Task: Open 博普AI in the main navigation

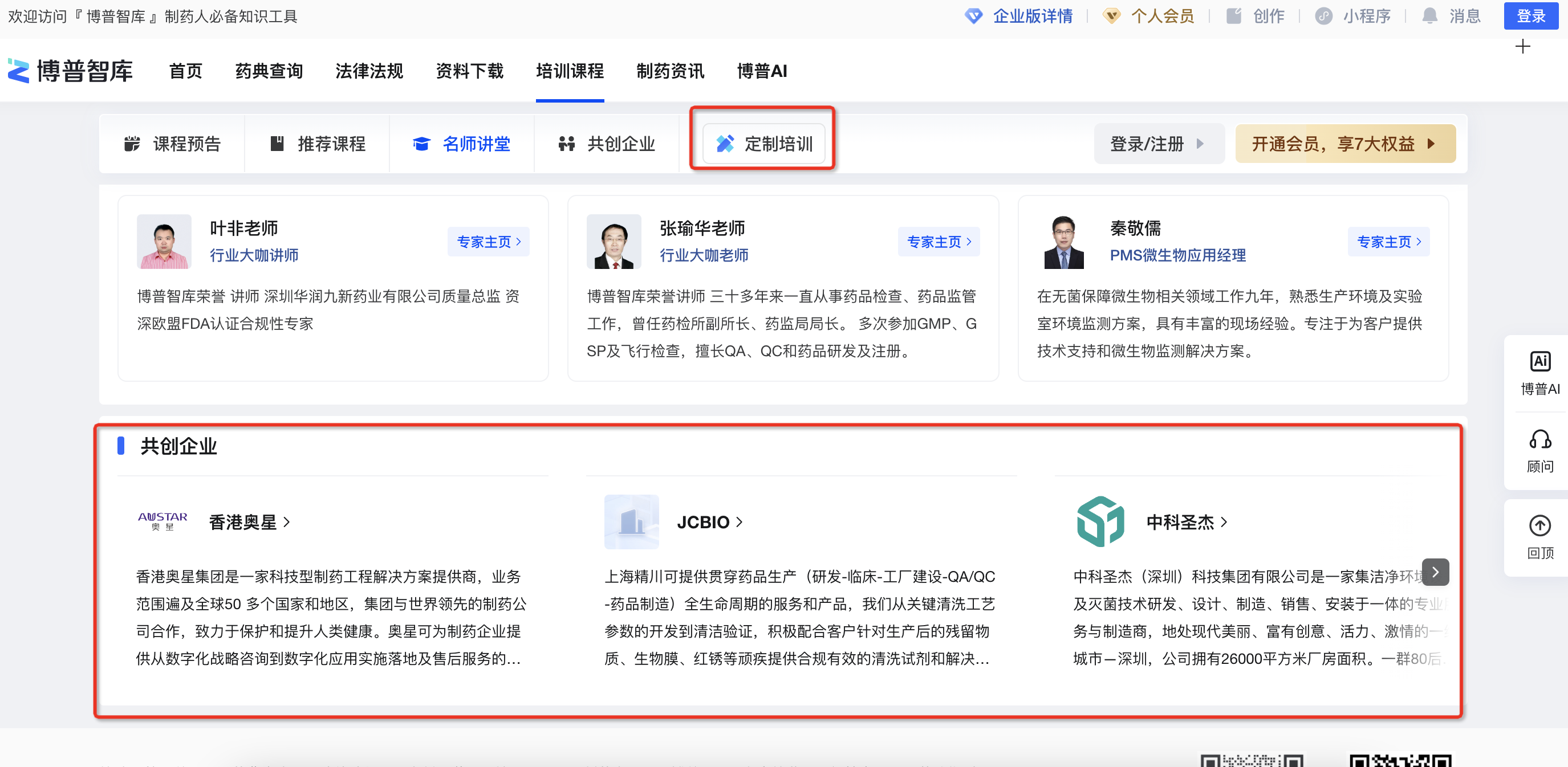Action: [762, 71]
